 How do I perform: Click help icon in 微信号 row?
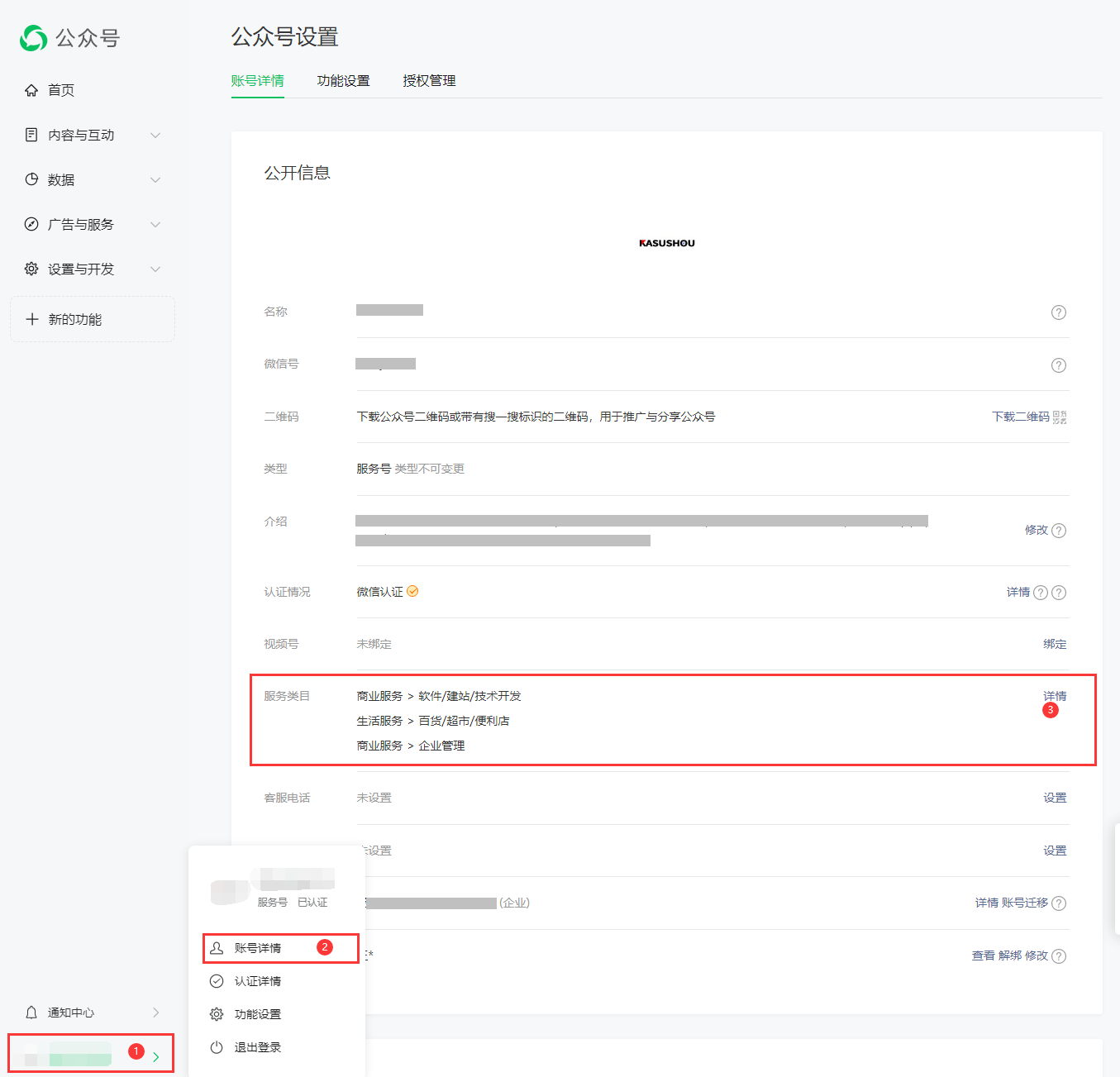click(1059, 365)
